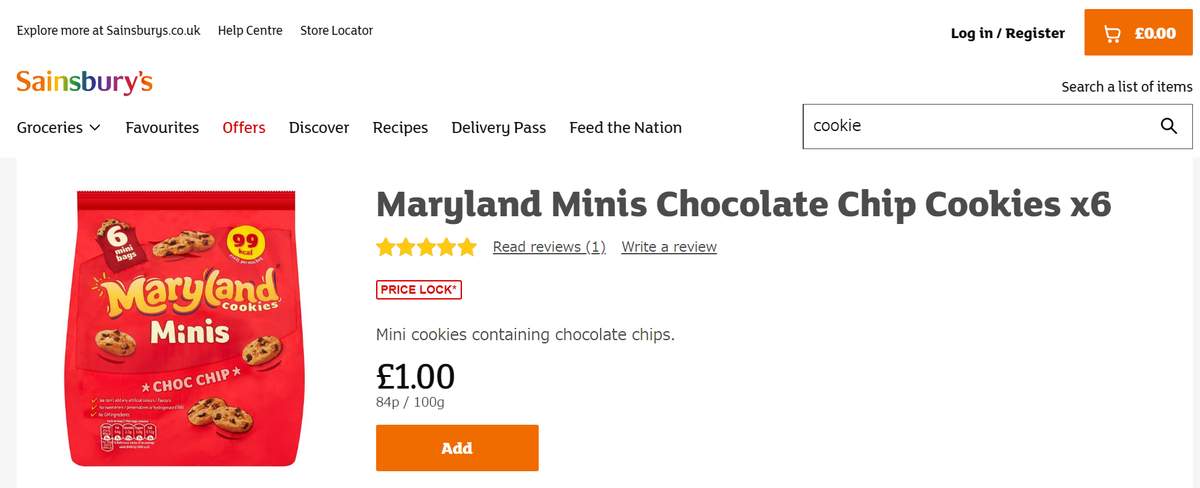Viewport: 1200px width, 488px height.
Task: Click Write a review link
Action: point(669,247)
